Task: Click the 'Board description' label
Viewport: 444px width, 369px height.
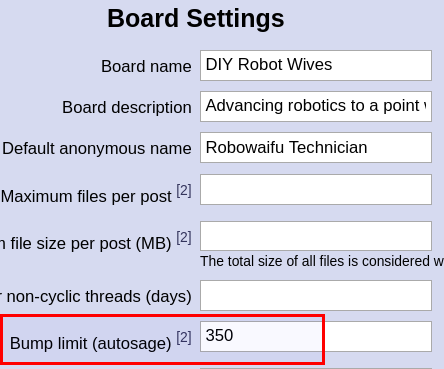Action: click(x=127, y=108)
